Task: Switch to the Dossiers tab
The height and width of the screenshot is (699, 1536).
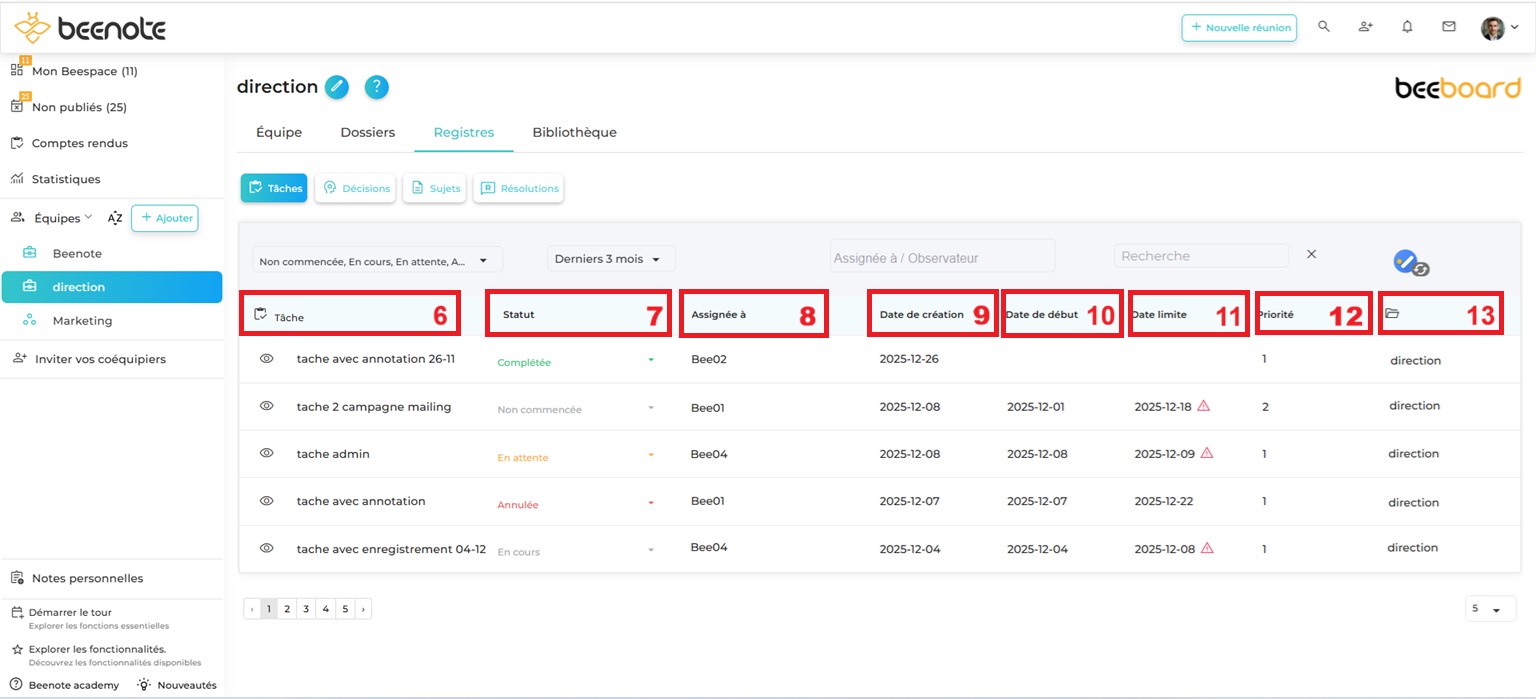Action: click(x=367, y=132)
